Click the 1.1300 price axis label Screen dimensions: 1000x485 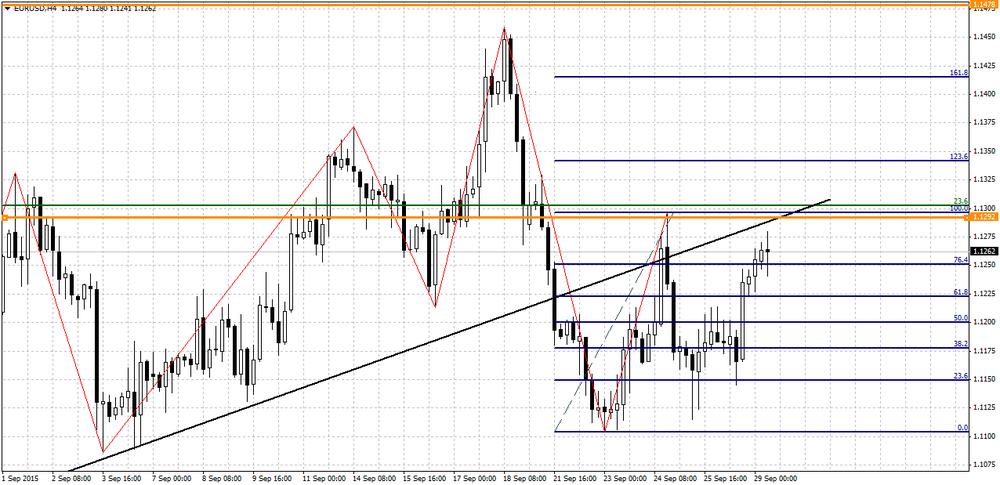983,208
